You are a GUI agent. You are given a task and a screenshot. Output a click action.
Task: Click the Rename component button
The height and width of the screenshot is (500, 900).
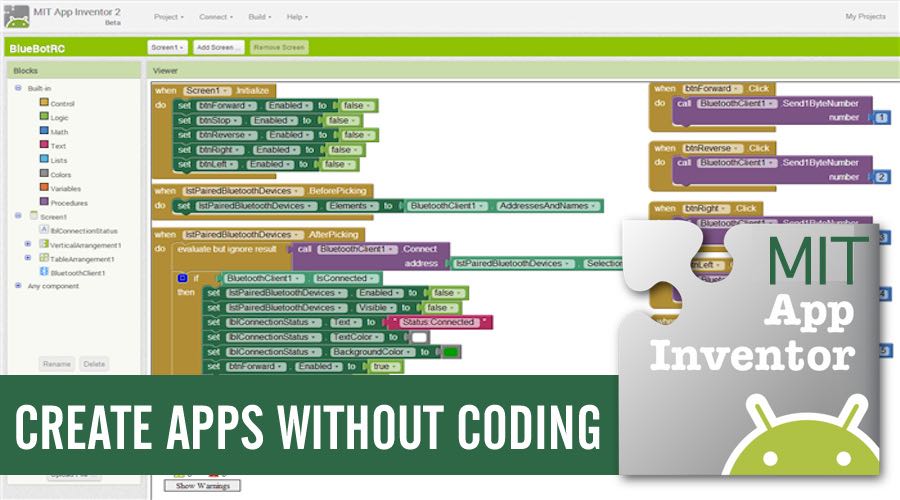pyautogui.click(x=56, y=363)
